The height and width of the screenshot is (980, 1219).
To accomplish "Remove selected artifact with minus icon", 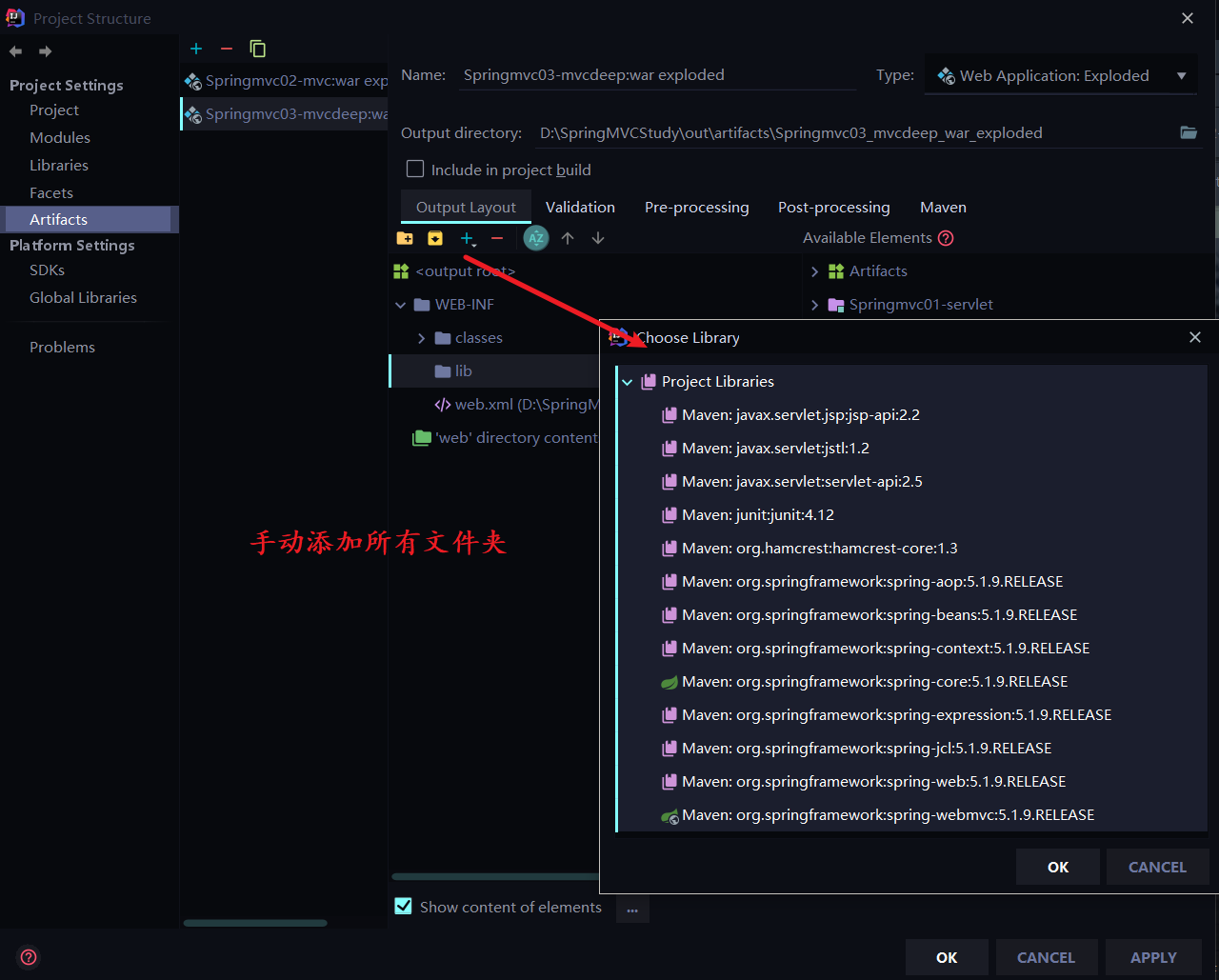I will tap(226, 49).
